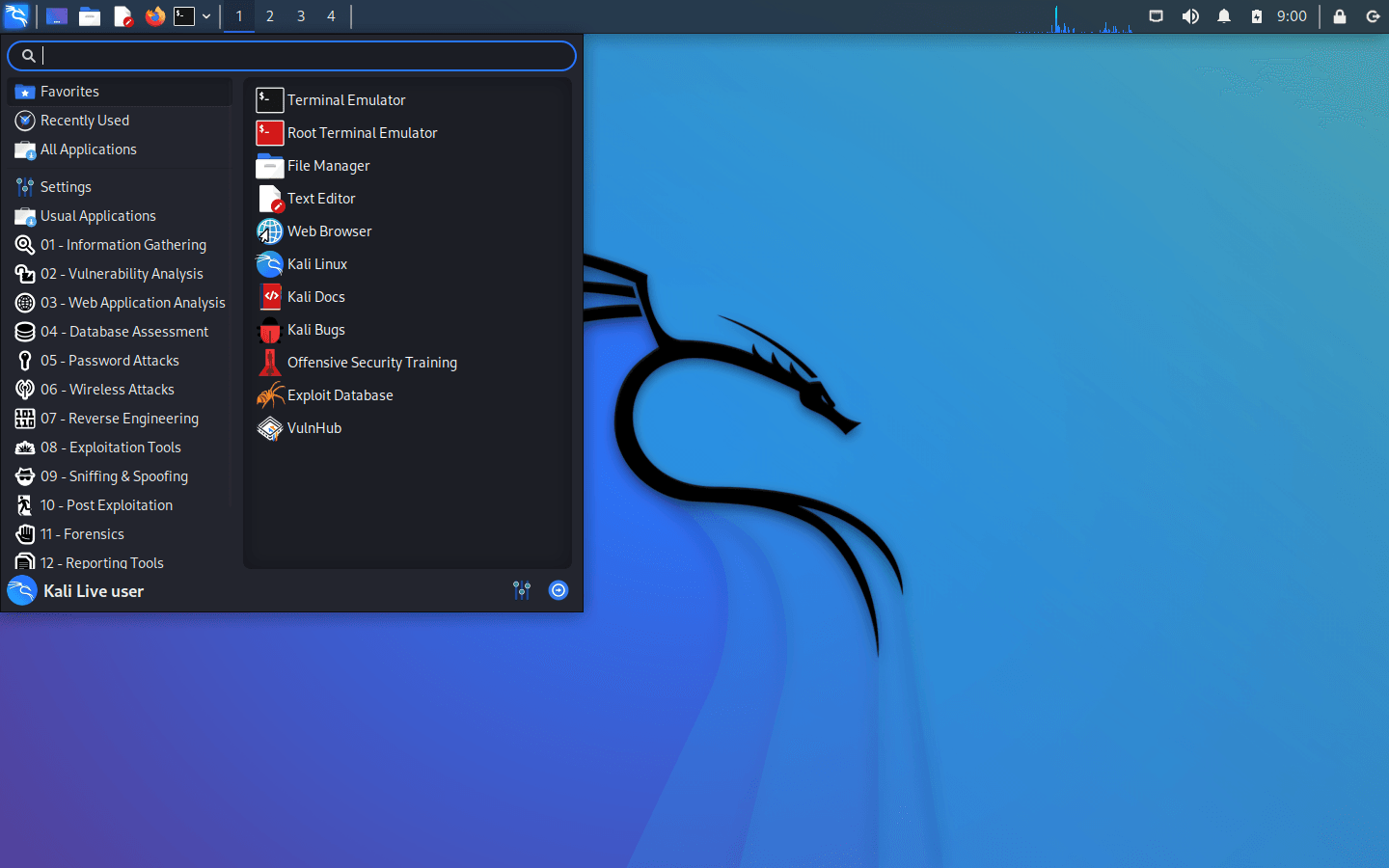Open Kali Bugs entry
The width and height of the screenshot is (1389, 868).
pos(406,330)
